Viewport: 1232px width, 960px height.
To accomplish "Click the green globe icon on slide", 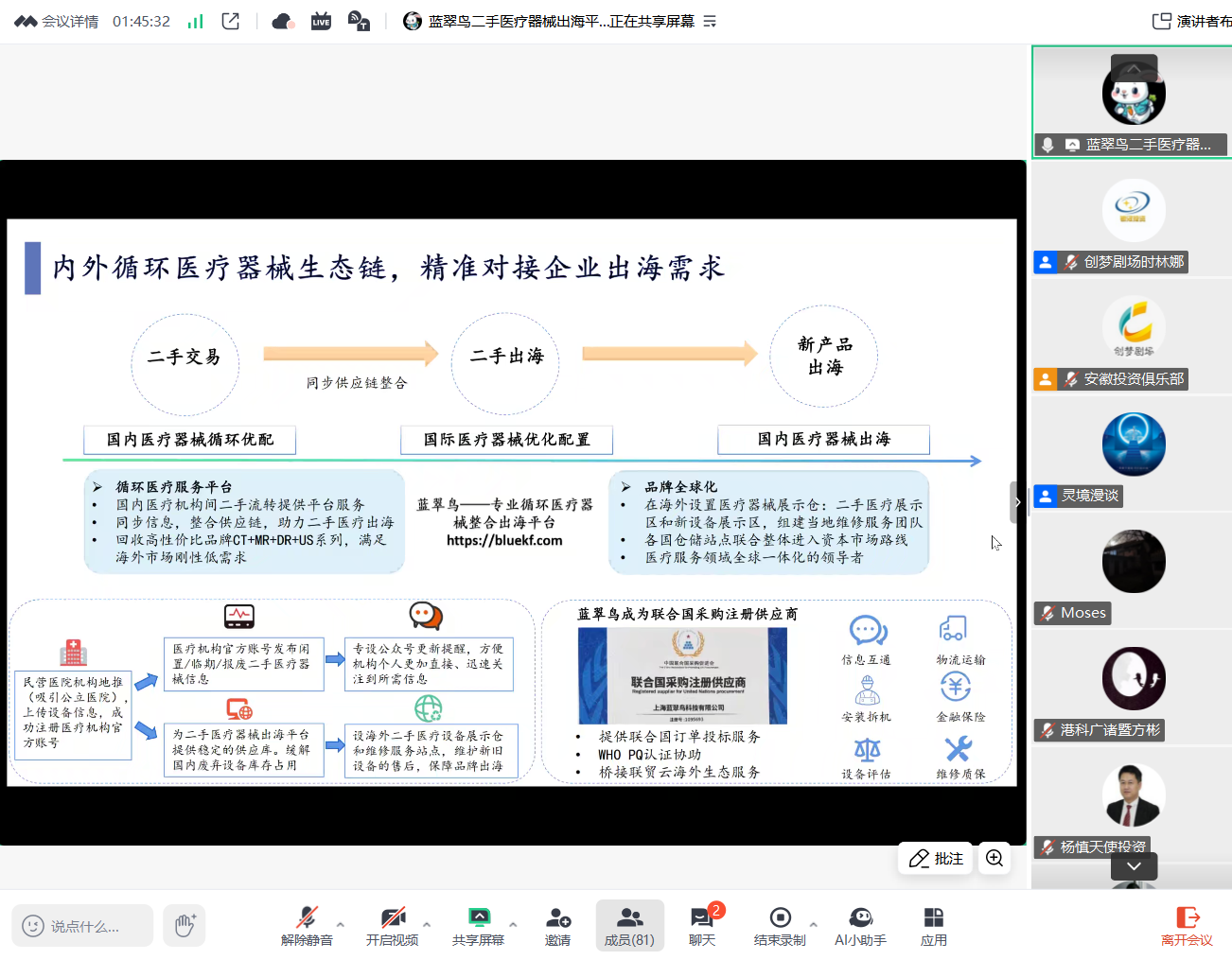I will [429, 707].
